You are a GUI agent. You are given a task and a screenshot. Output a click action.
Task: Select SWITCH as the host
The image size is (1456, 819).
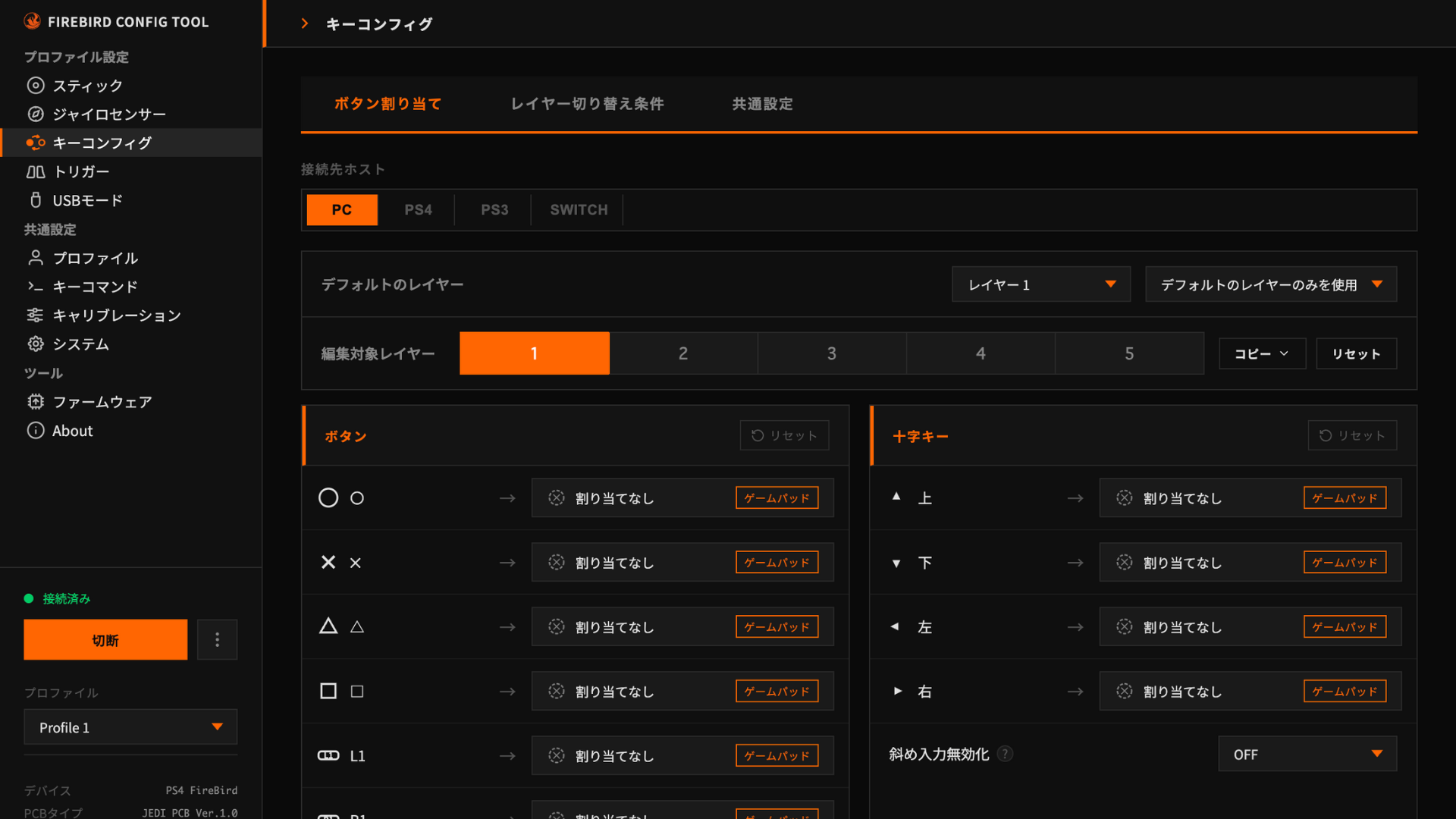(579, 209)
